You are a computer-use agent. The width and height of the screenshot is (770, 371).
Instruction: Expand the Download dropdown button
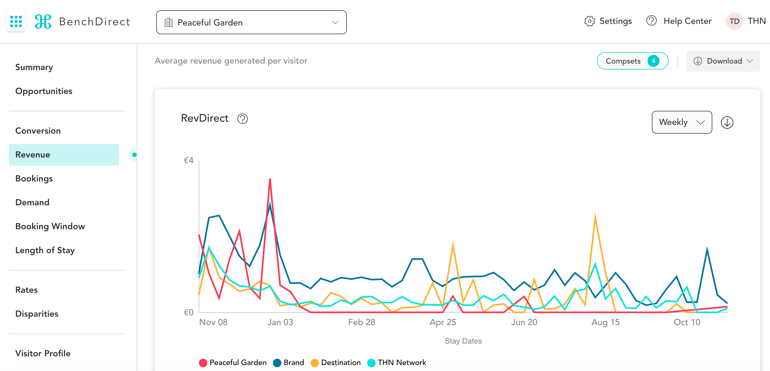pyautogui.click(x=723, y=61)
